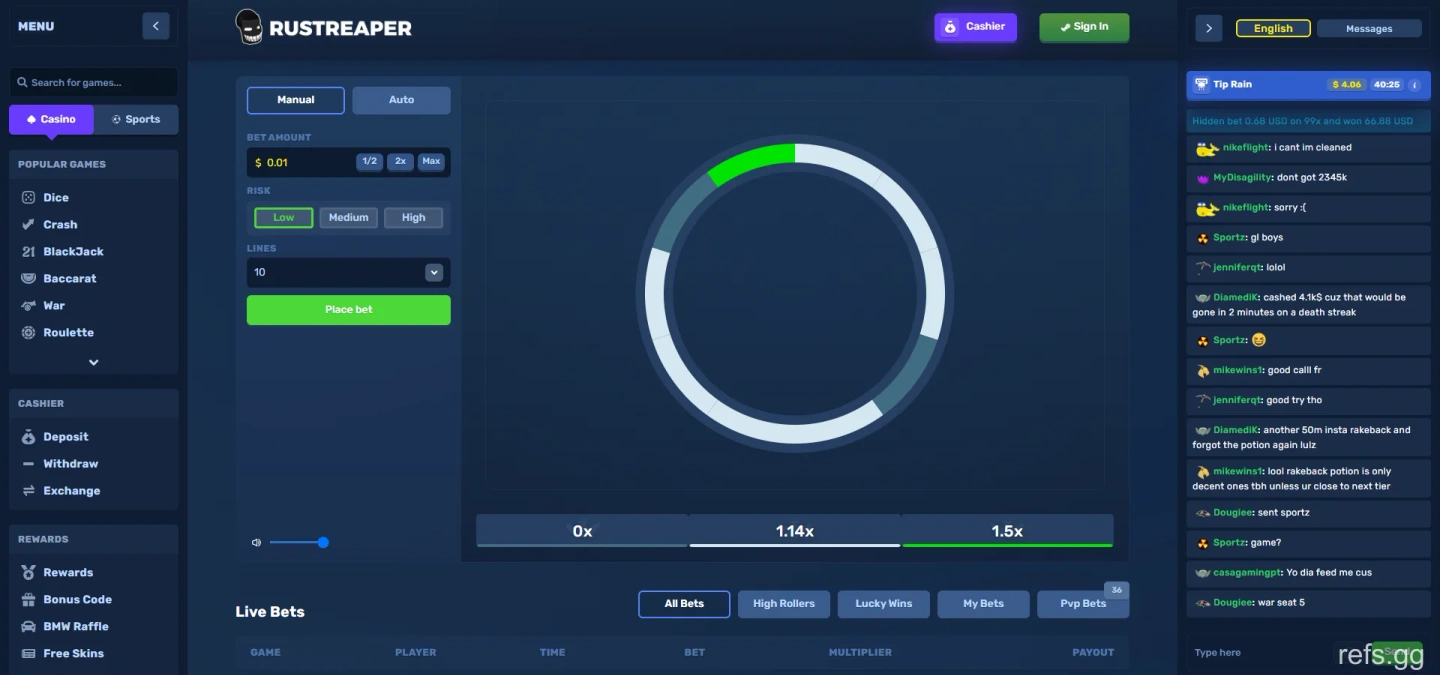Open BMW Raffle from sidebar
The image size is (1440, 675).
pyautogui.click(x=75, y=627)
